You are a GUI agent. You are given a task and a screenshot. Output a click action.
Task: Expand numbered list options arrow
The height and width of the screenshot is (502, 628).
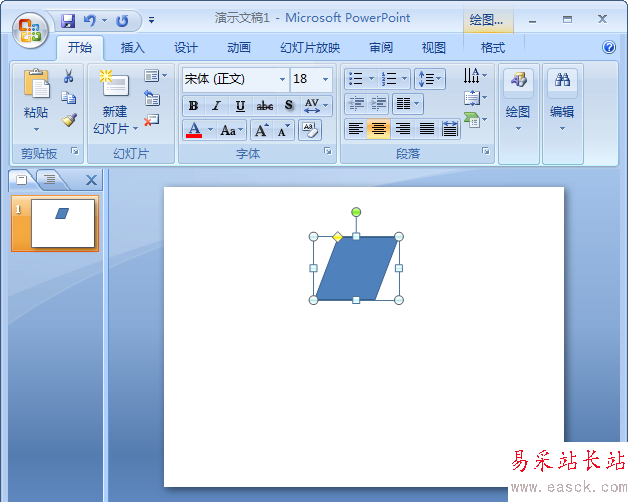click(405, 79)
